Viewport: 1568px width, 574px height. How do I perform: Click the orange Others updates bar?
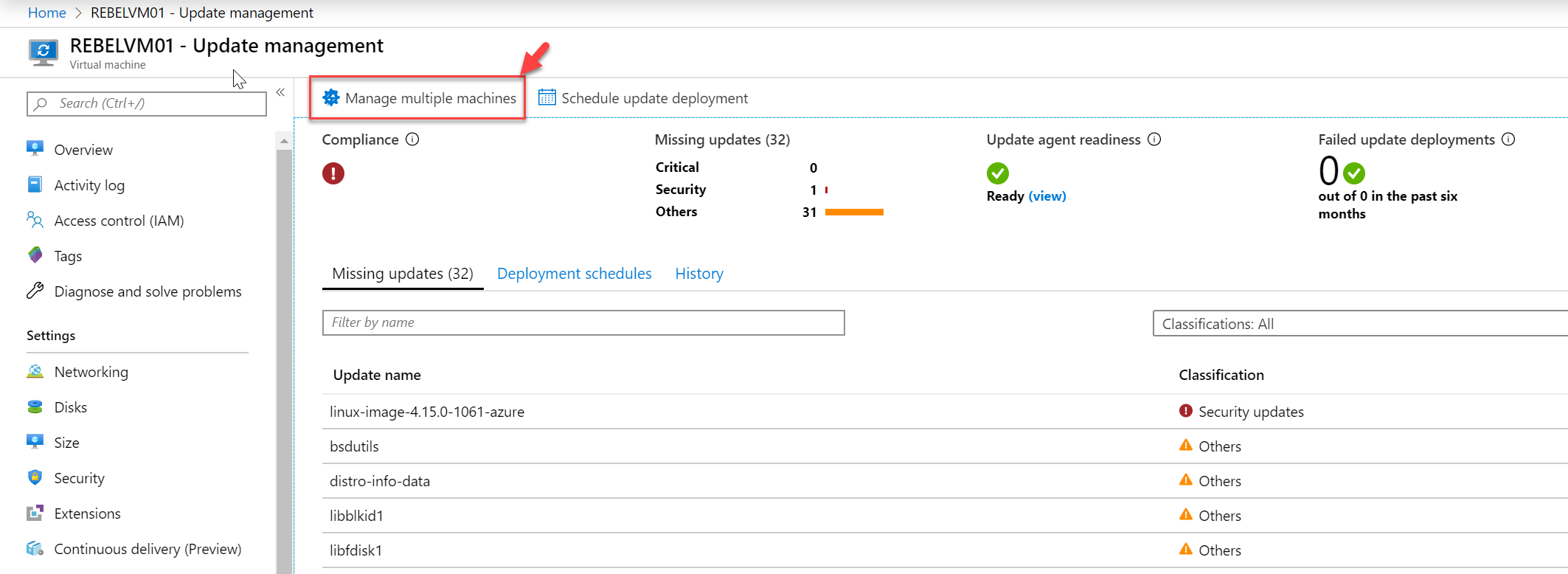tap(853, 212)
